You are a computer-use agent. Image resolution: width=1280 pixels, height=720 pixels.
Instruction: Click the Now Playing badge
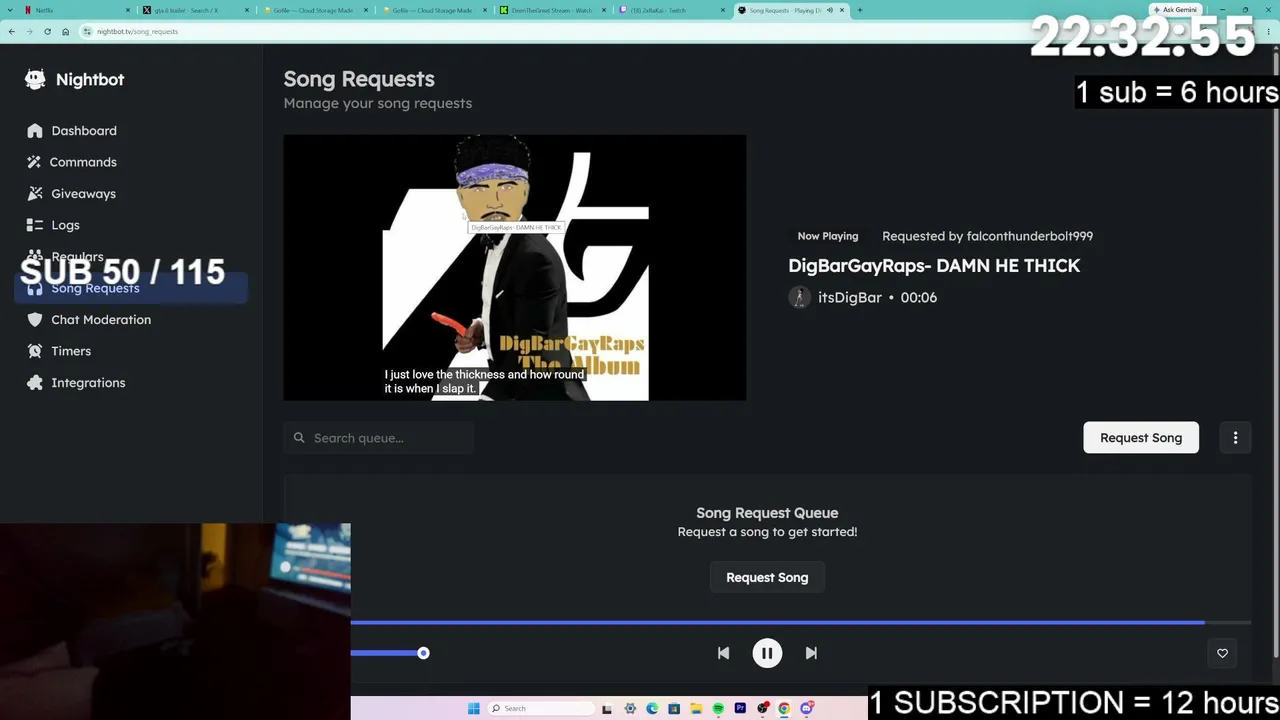coord(828,236)
